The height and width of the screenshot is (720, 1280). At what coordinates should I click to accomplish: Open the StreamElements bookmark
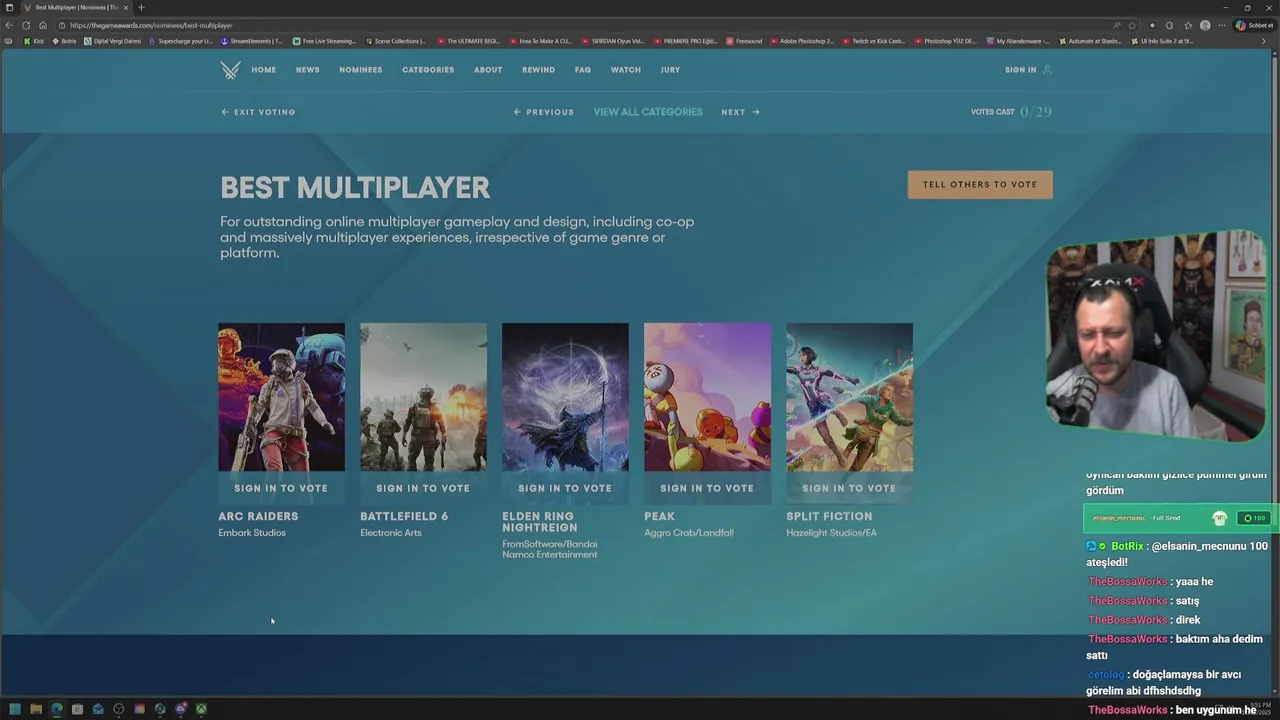tap(251, 41)
